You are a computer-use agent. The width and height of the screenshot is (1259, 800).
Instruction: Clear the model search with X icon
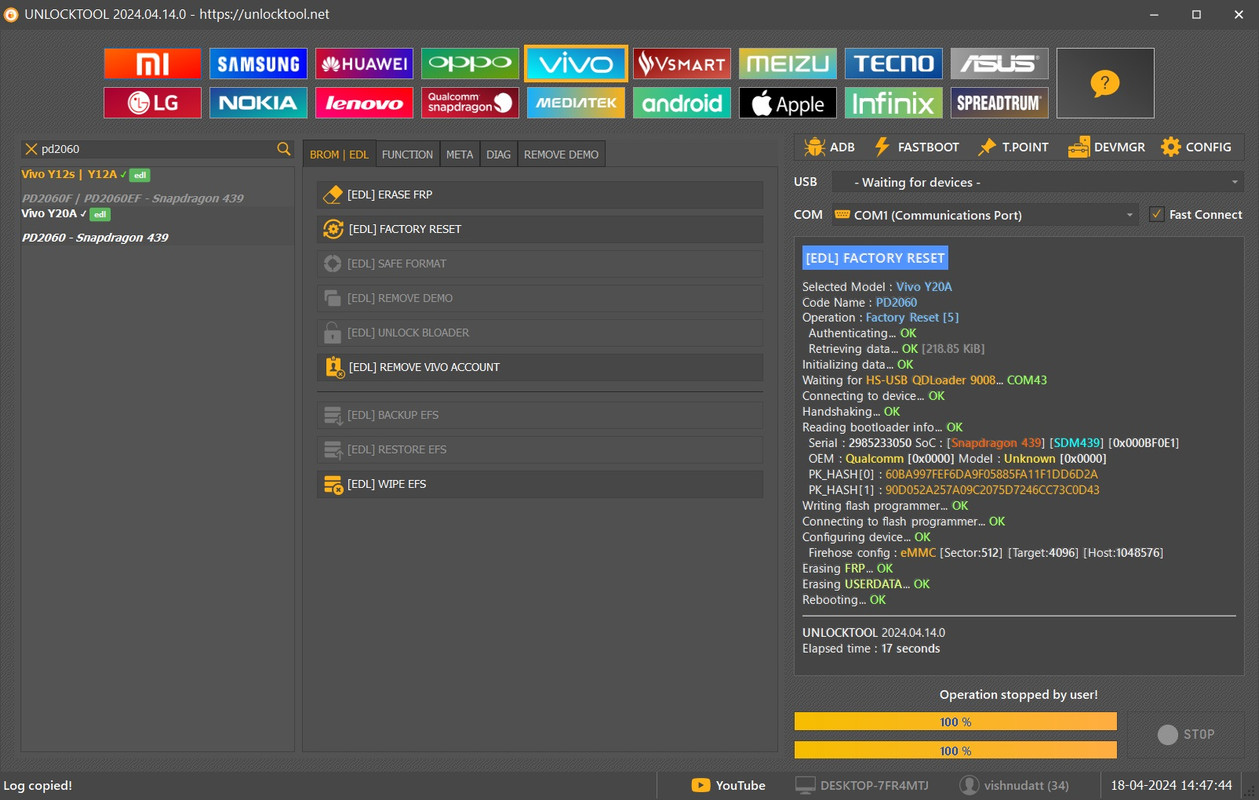31,149
